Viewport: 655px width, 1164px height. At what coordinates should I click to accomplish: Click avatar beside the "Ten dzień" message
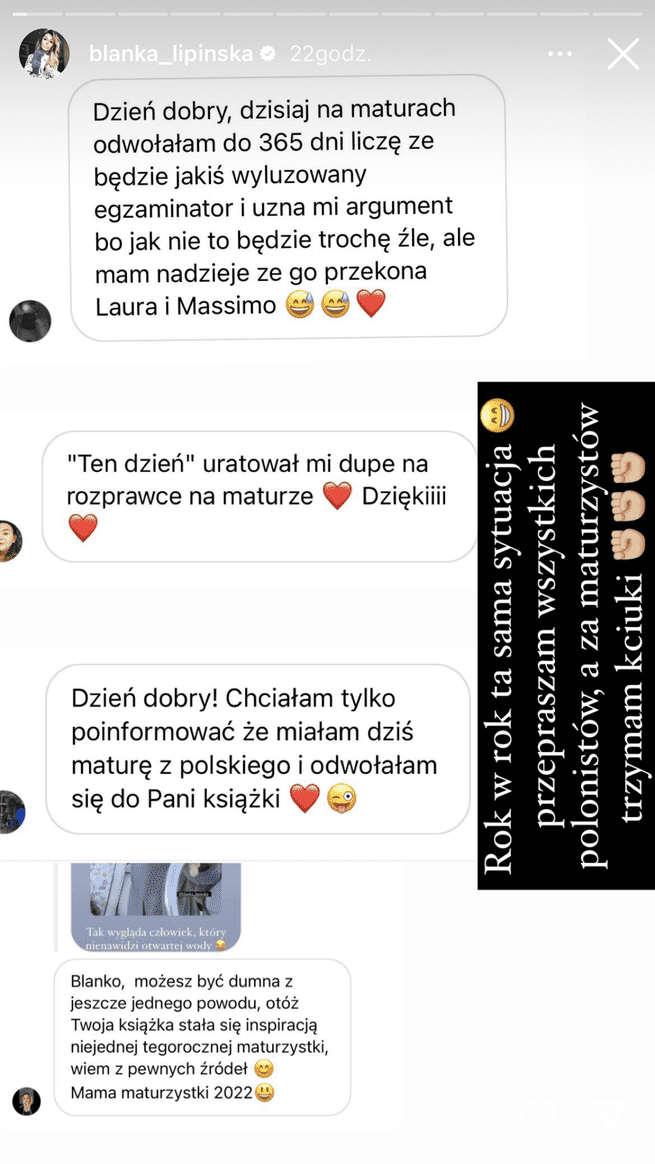pos(9,540)
